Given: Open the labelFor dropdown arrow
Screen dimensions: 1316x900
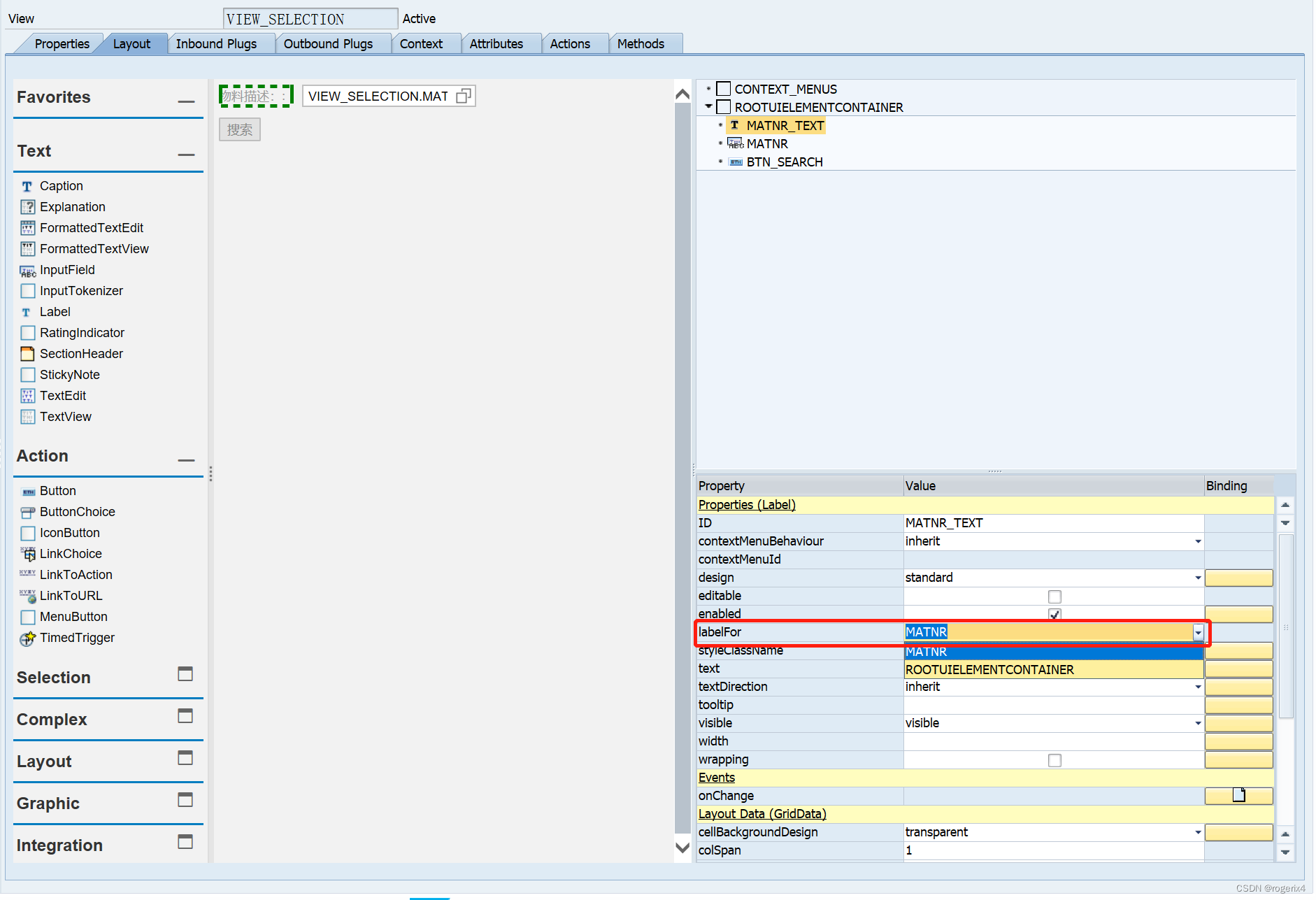Looking at the screenshot, I should click(x=1198, y=632).
